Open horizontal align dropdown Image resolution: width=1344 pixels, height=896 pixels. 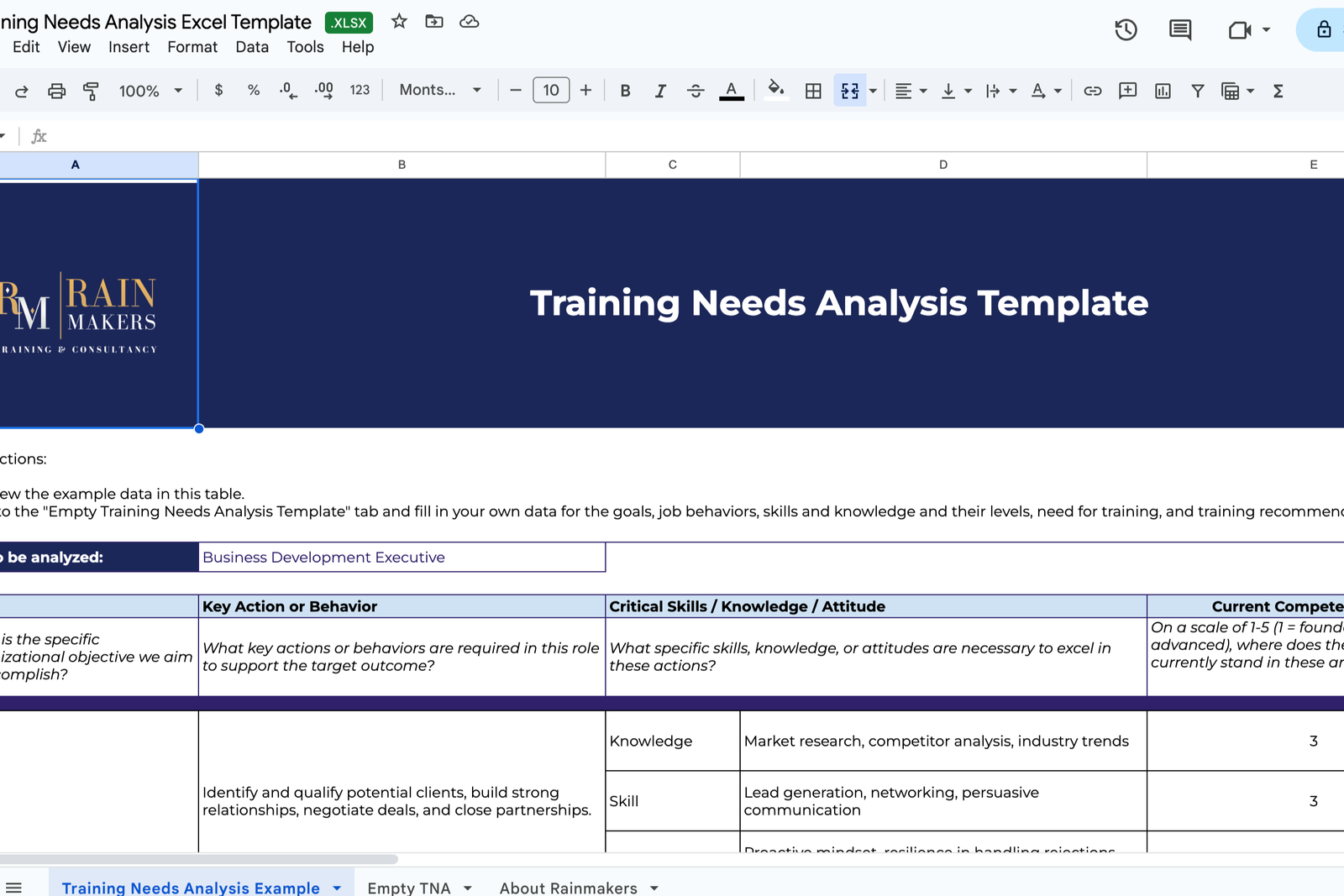click(911, 91)
